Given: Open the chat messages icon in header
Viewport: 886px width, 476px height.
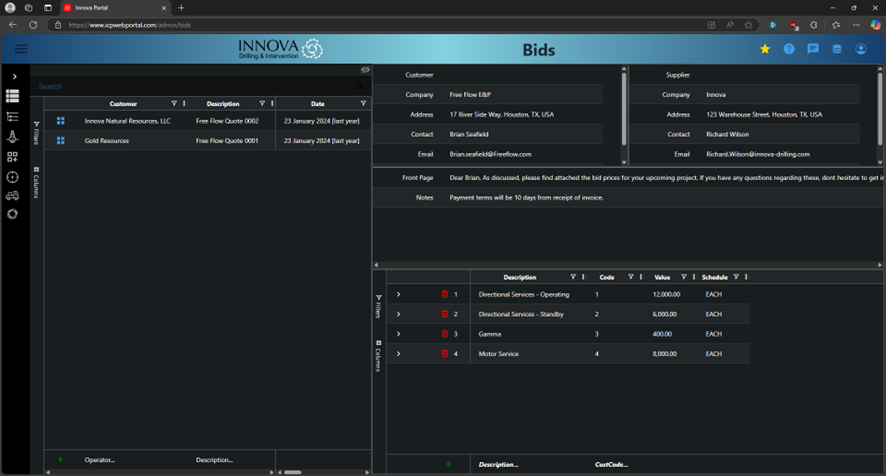Looking at the screenshot, I should pos(813,49).
